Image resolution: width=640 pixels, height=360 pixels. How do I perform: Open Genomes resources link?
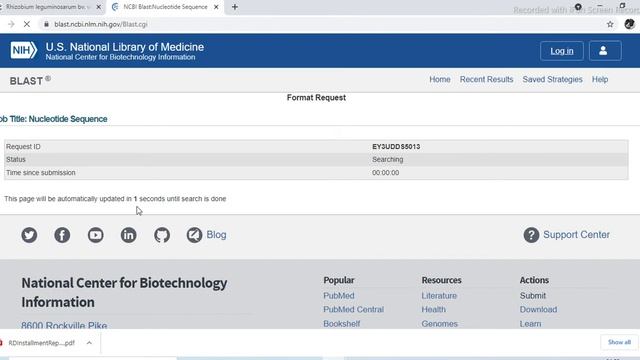point(440,324)
